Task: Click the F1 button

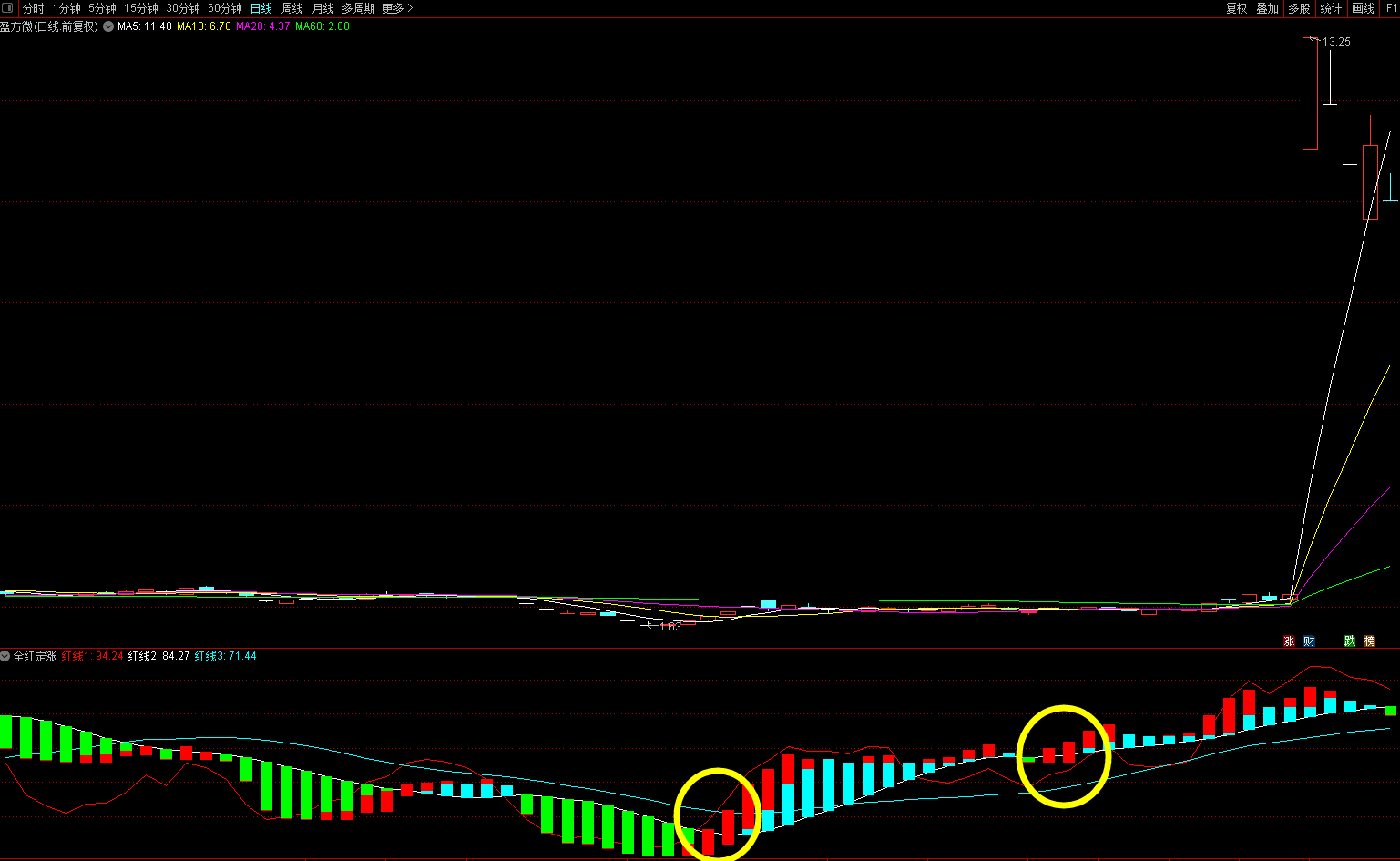Action: [x=1392, y=8]
